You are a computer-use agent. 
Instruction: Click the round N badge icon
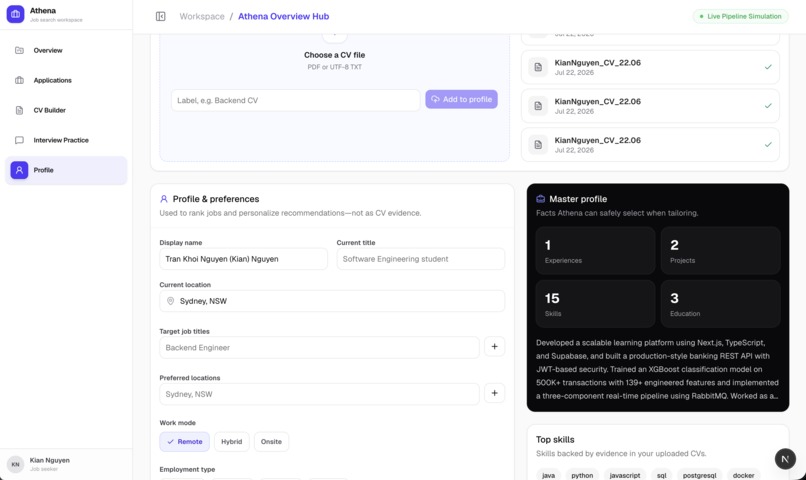click(785, 459)
